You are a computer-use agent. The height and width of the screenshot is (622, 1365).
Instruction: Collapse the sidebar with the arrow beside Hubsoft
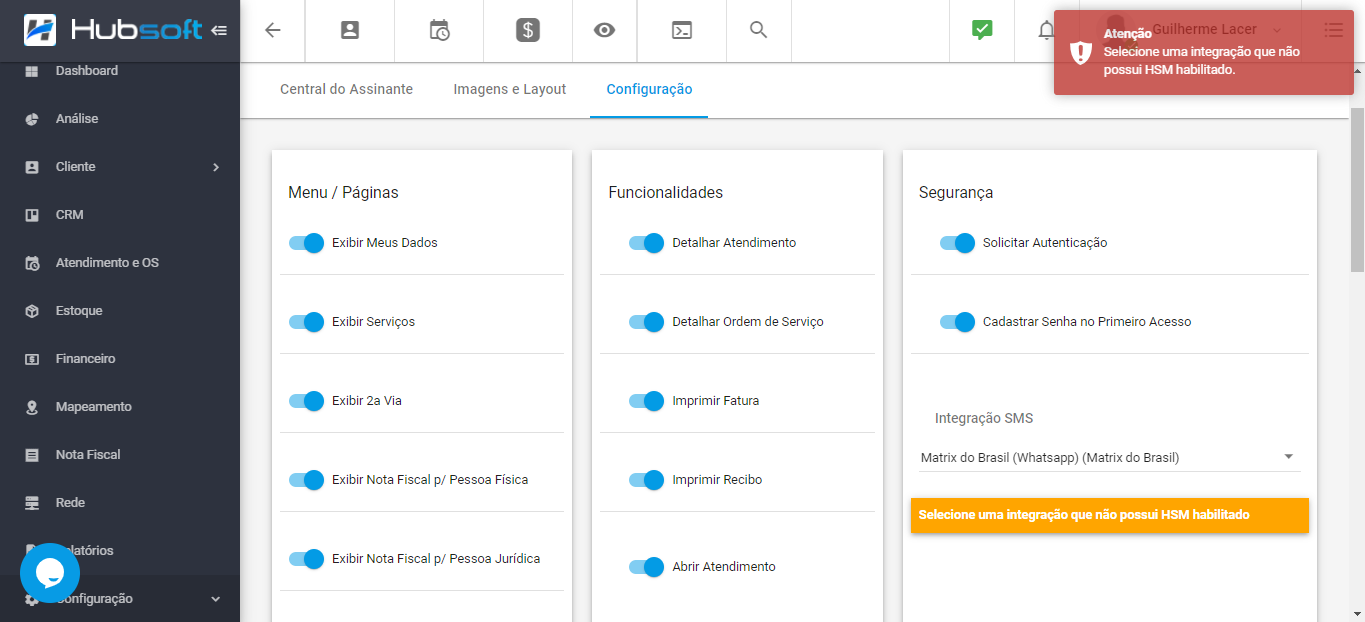click(x=219, y=30)
